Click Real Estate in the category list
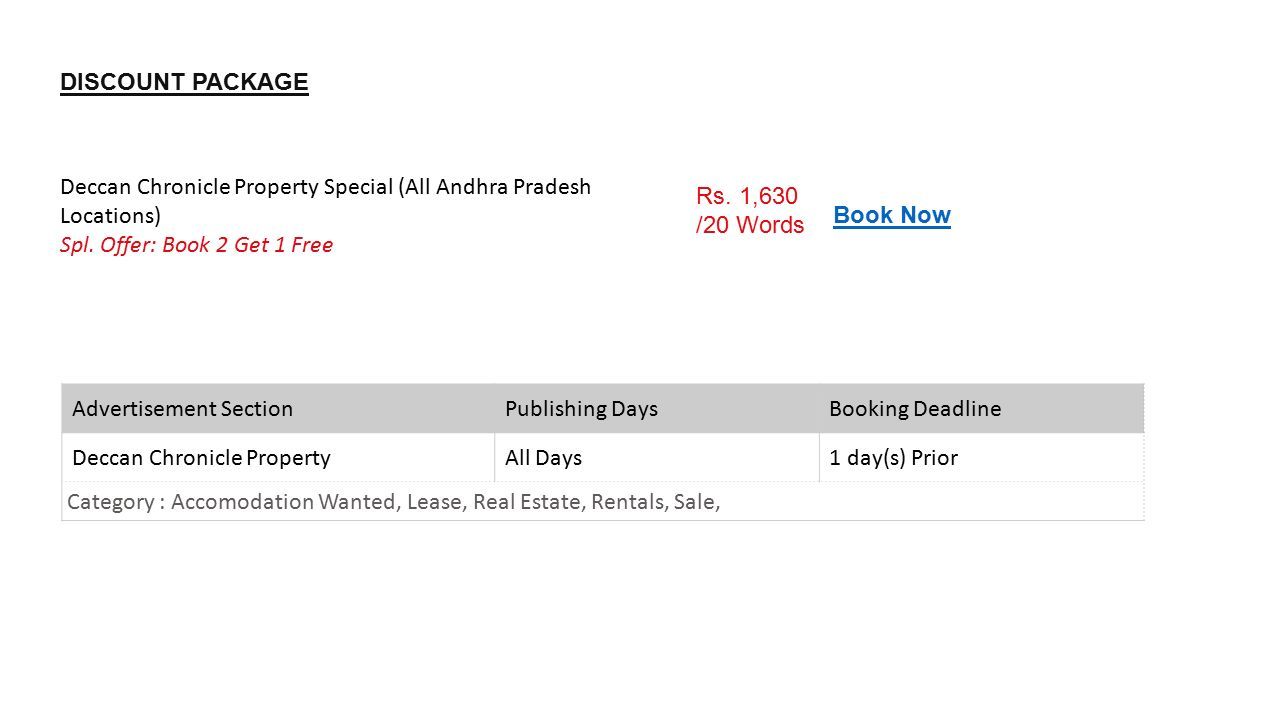 pos(529,502)
